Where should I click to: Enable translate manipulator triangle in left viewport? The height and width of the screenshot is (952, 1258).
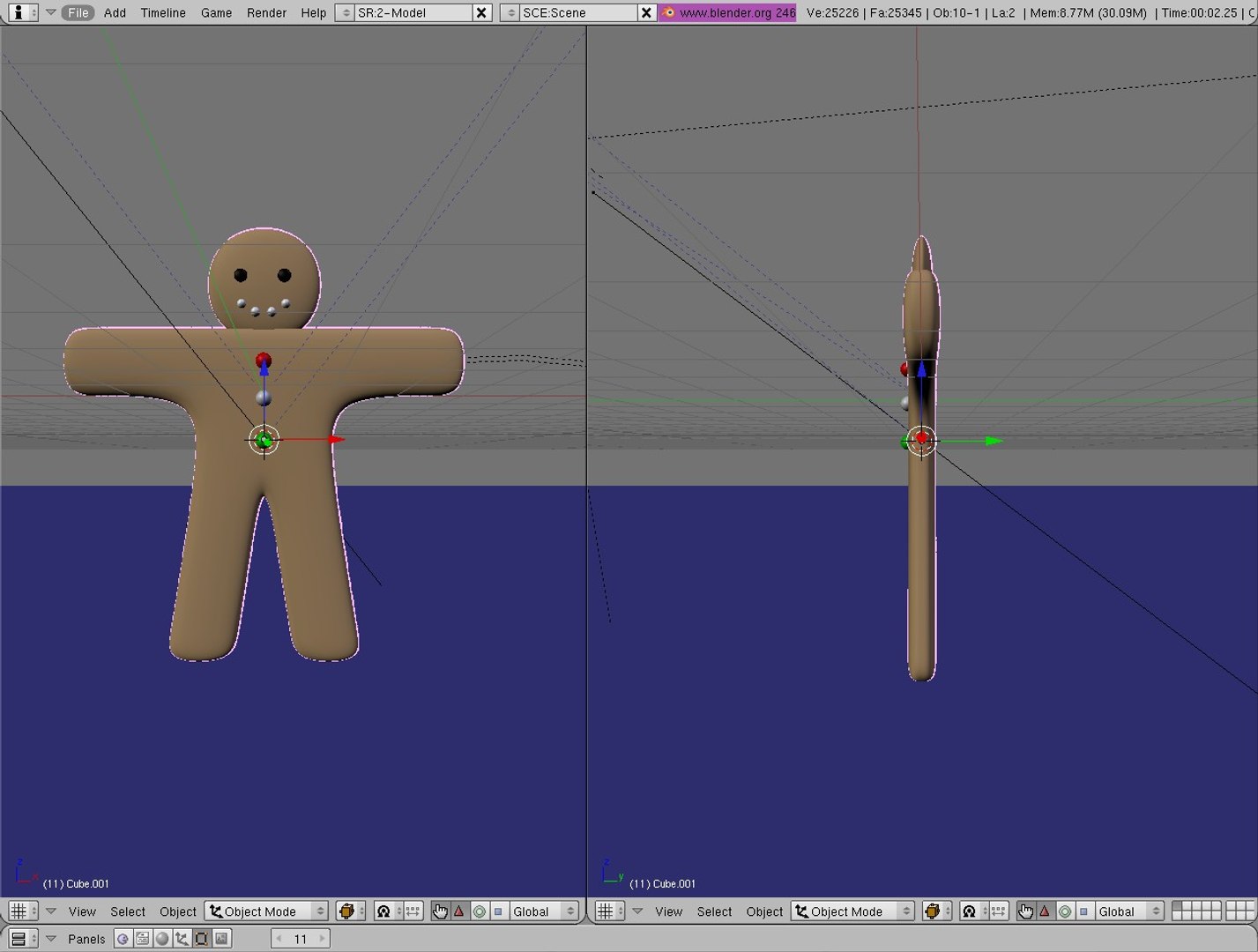click(459, 911)
